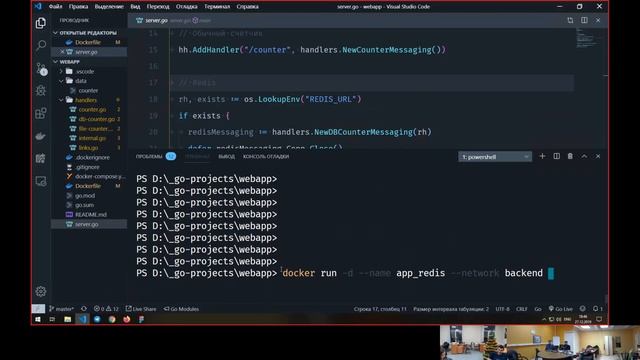
Task: Collapse the WEBAPP folder section
Action: pos(69,62)
